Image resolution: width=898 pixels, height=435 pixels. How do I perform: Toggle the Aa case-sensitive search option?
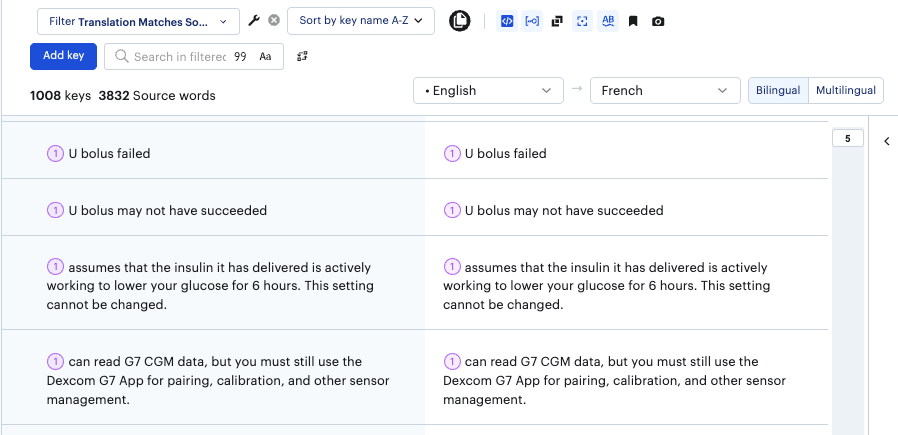point(265,57)
